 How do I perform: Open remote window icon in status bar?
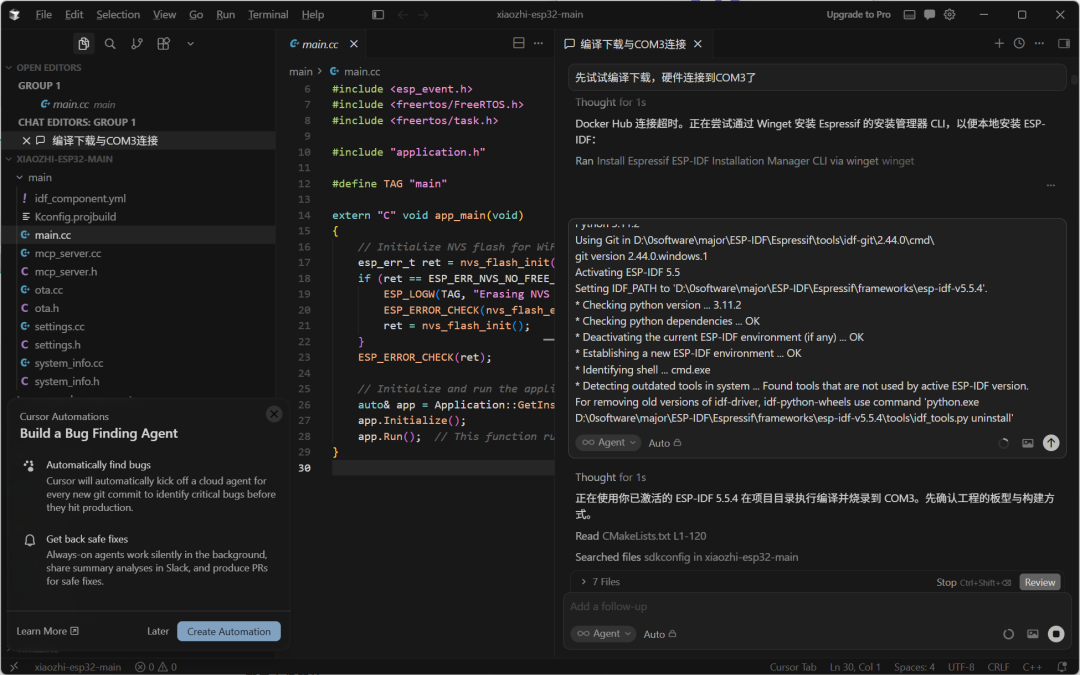(x=14, y=667)
